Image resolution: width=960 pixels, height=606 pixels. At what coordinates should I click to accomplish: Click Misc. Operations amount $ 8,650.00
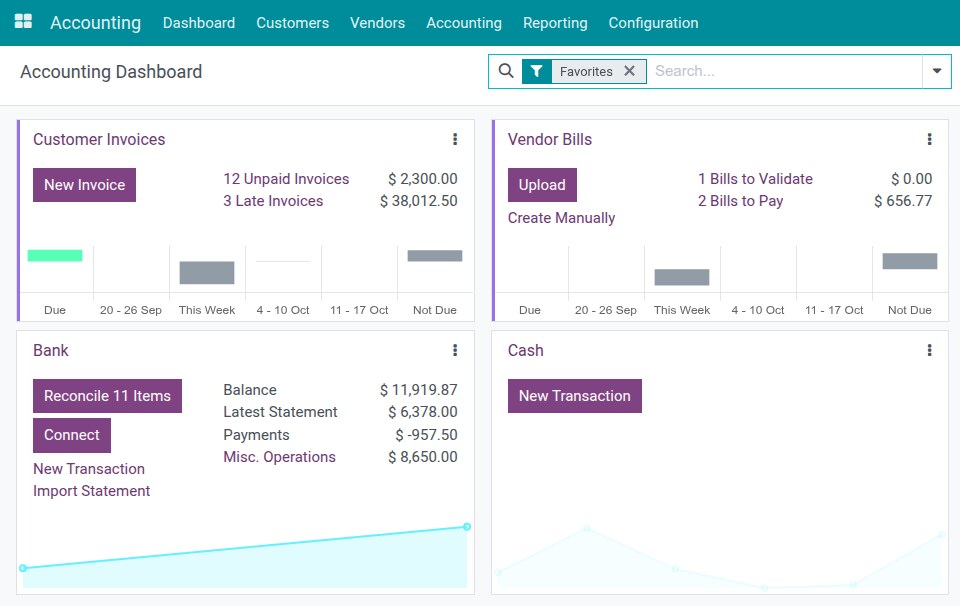(423, 457)
